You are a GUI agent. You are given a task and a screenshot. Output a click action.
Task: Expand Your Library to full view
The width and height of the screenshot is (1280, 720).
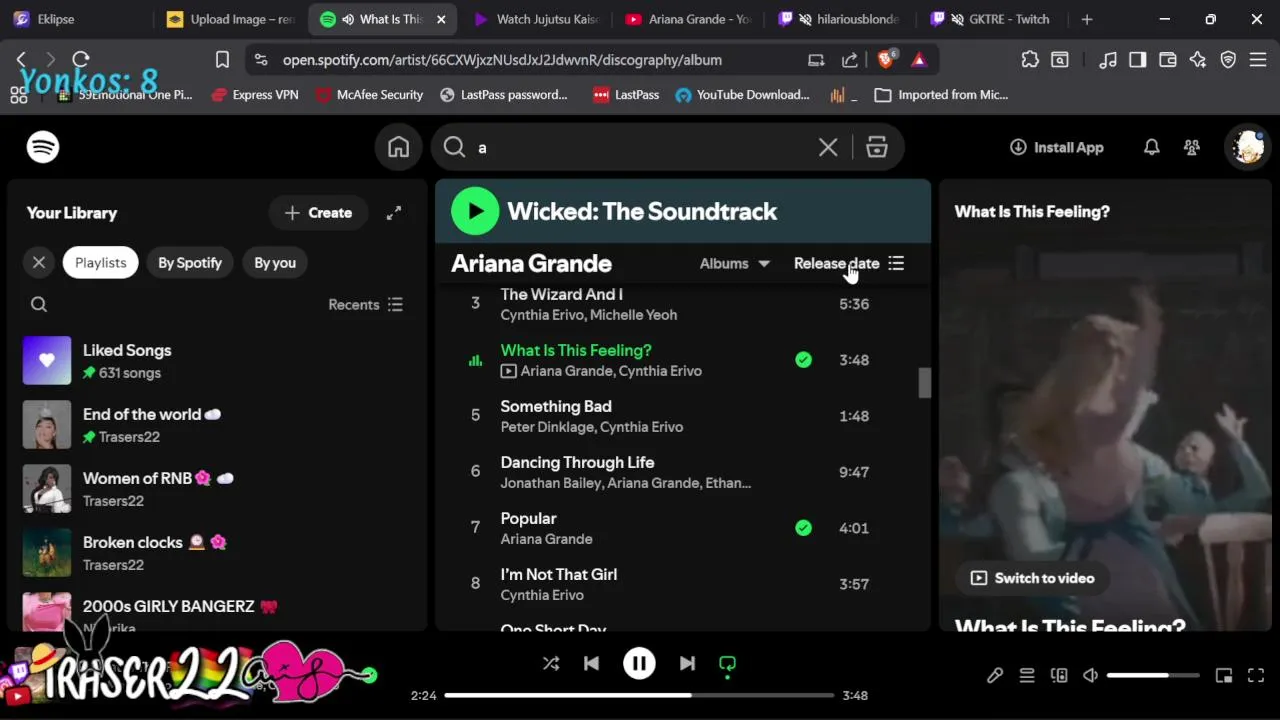tap(394, 213)
